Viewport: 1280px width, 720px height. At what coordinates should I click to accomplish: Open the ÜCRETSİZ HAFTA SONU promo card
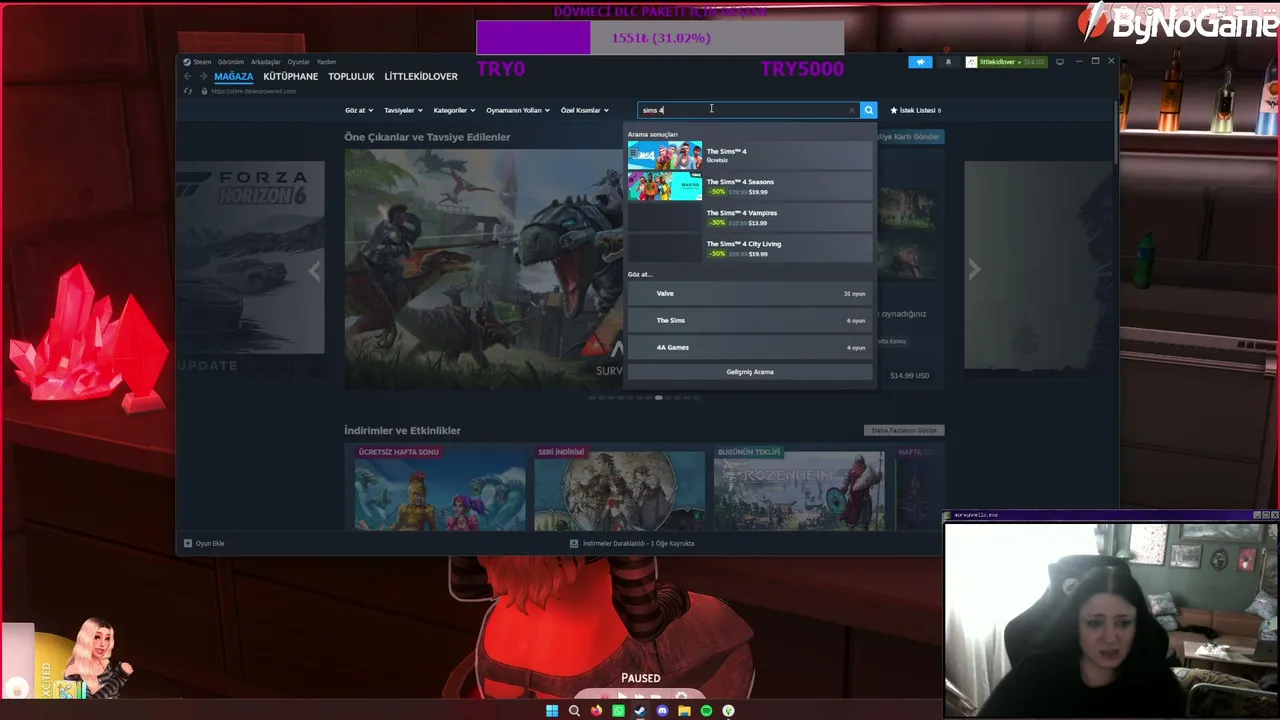[440, 487]
